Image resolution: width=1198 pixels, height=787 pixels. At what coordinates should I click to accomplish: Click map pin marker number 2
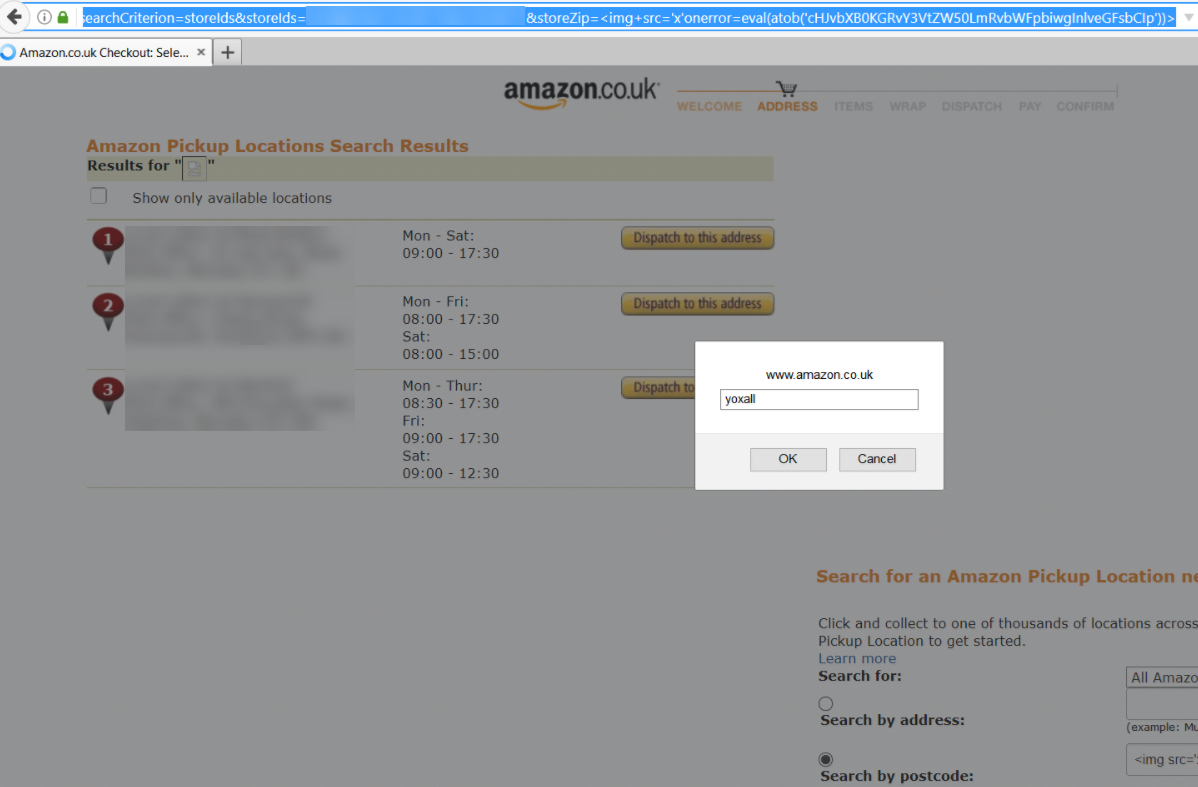point(108,312)
